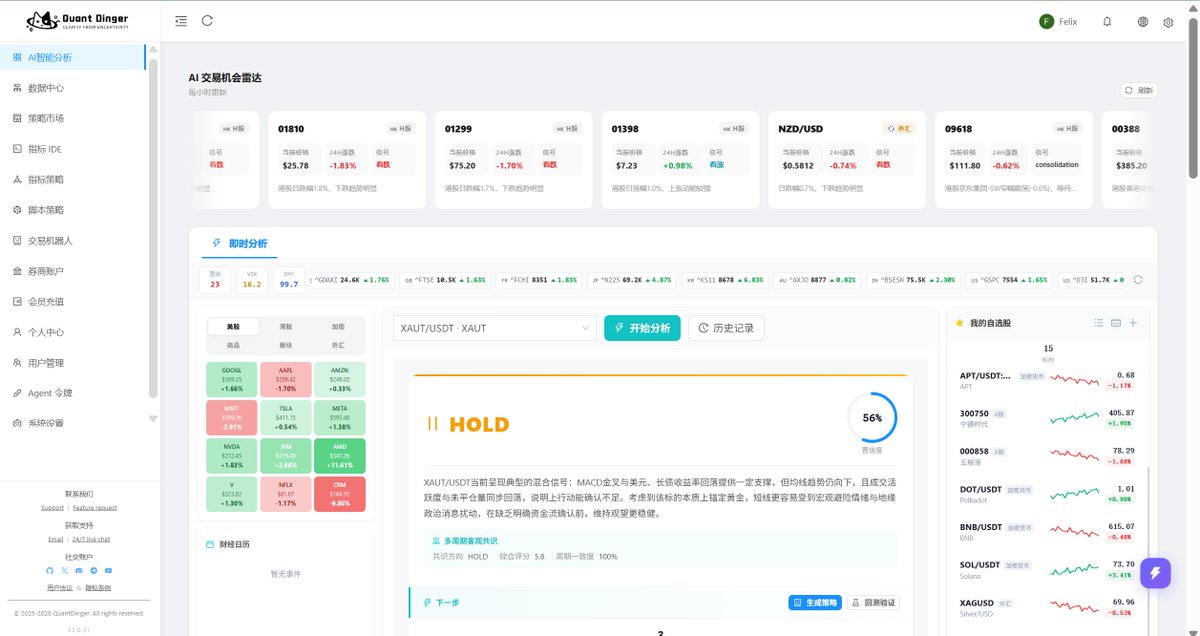Image resolution: width=1200 pixels, height=636 pixels.
Task: Select the 加密 heatmap tab
Action: 338,327
